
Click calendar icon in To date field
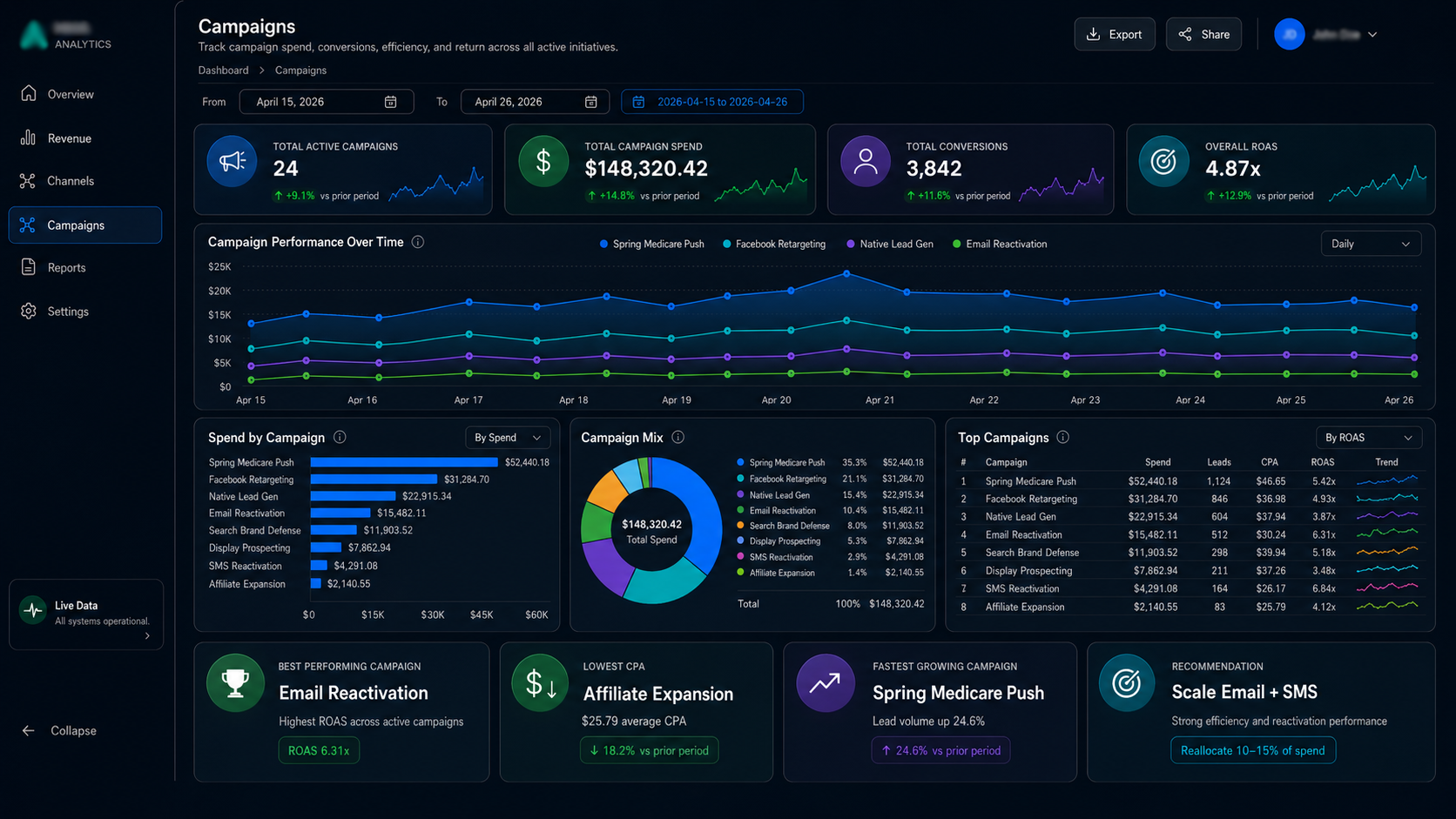pos(590,102)
